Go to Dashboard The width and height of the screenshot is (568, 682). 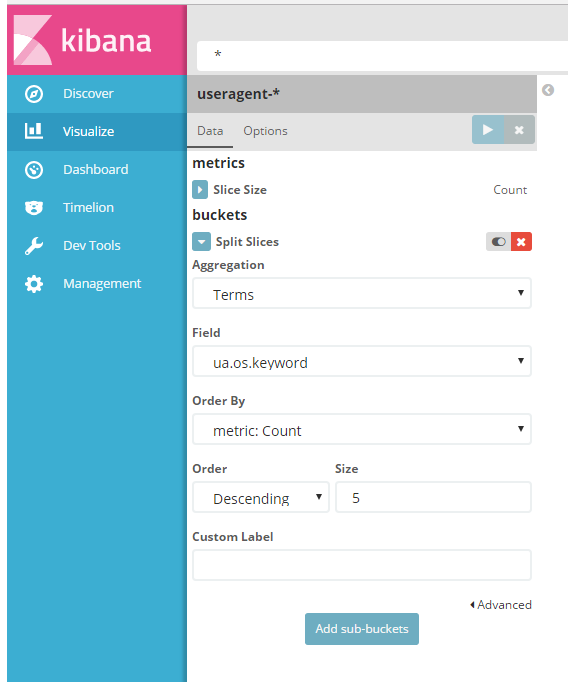point(97,170)
